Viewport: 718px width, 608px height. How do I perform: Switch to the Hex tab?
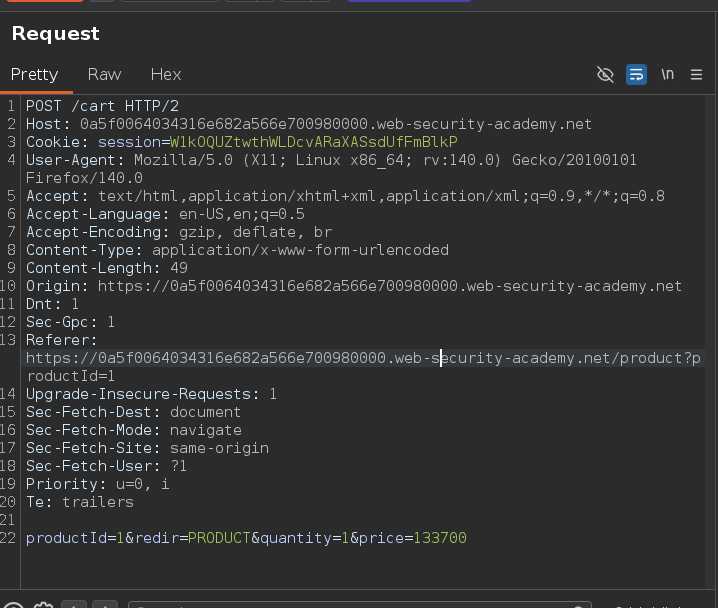166,75
